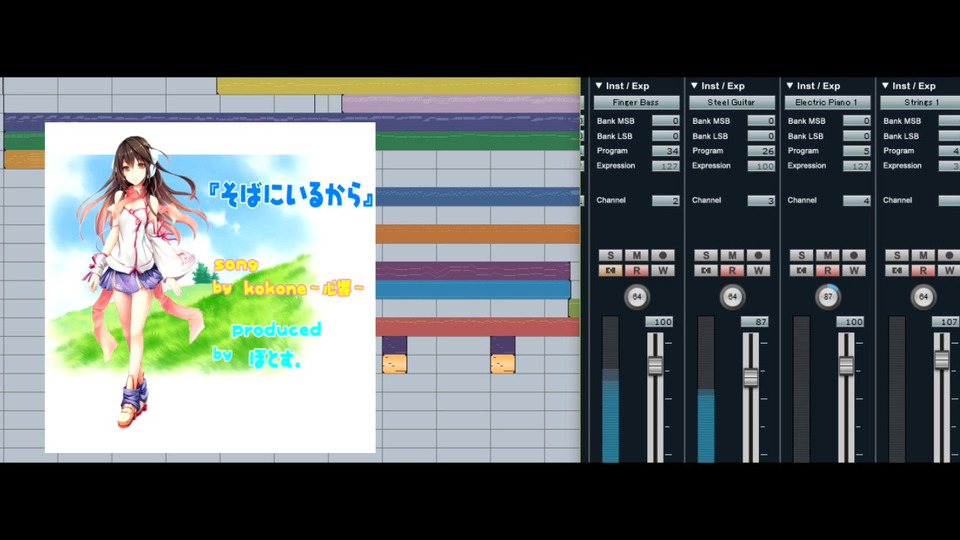Open the Strings 1 instrument selector
The height and width of the screenshot is (540, 960).
(920, 102)
